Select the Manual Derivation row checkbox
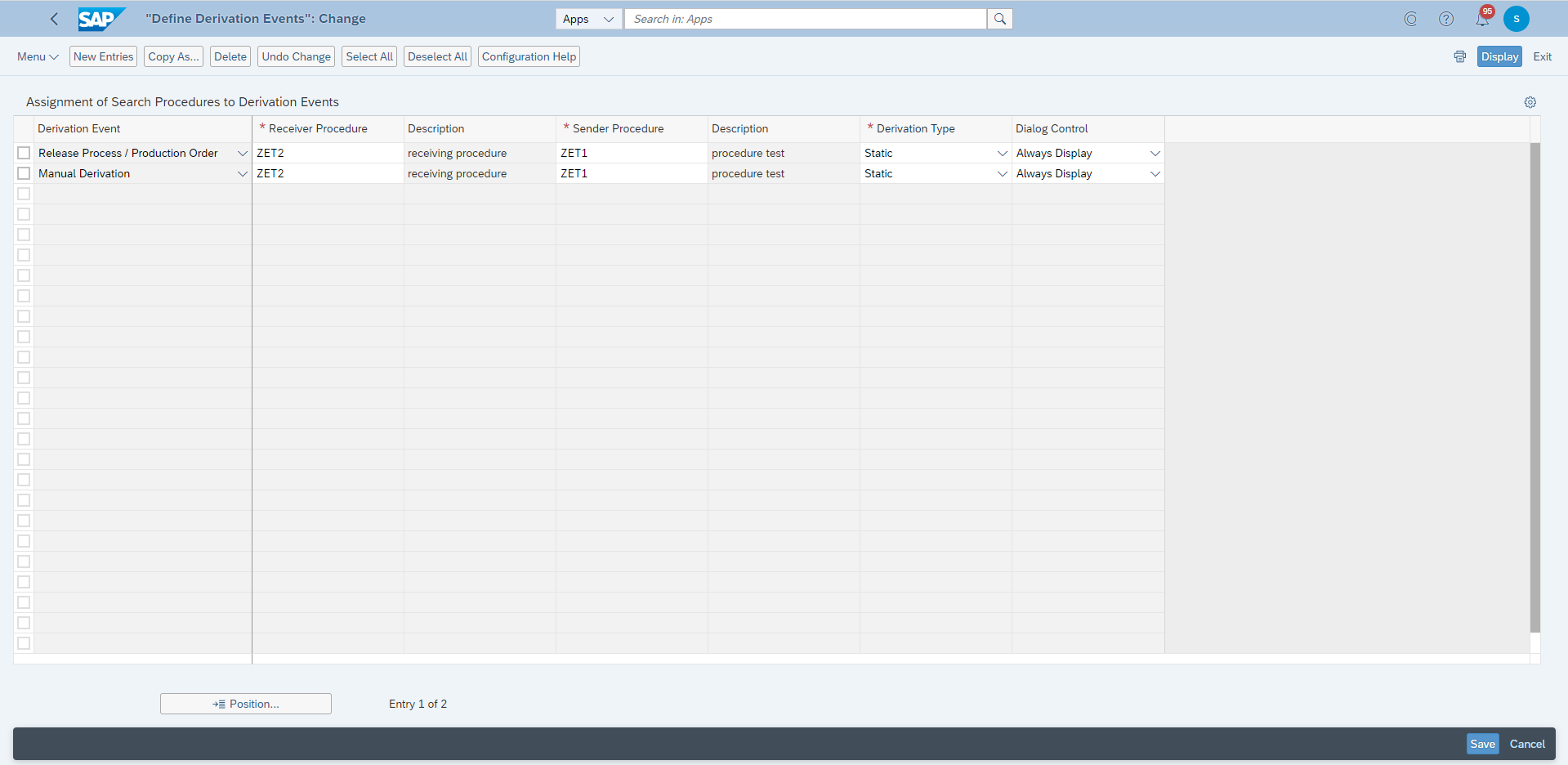The height and width of the screenshot is (765, 1568). [x=24, y=173]
